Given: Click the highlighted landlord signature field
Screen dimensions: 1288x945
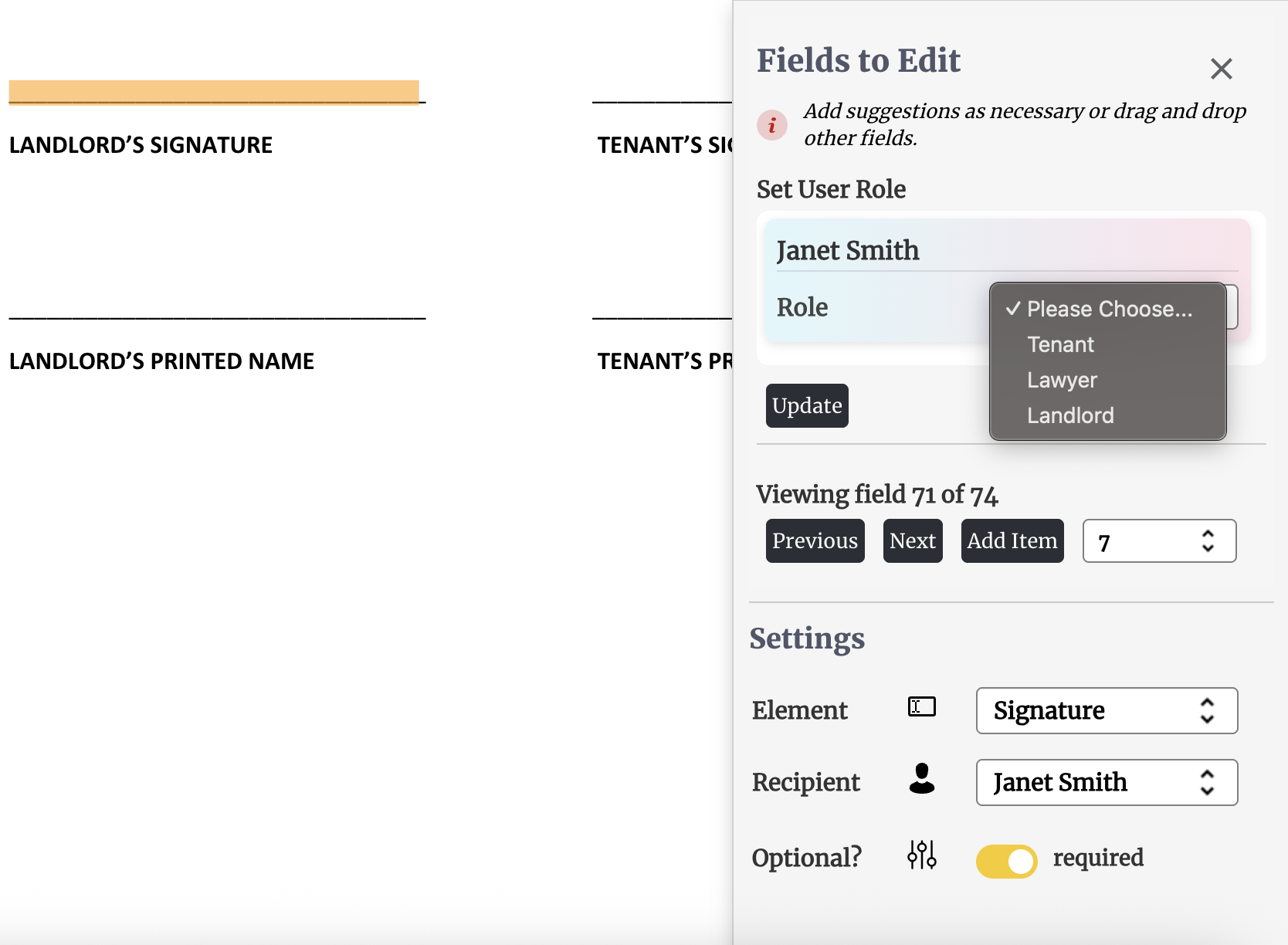Looking at the screenshot, I should click(x=214, y=92).
